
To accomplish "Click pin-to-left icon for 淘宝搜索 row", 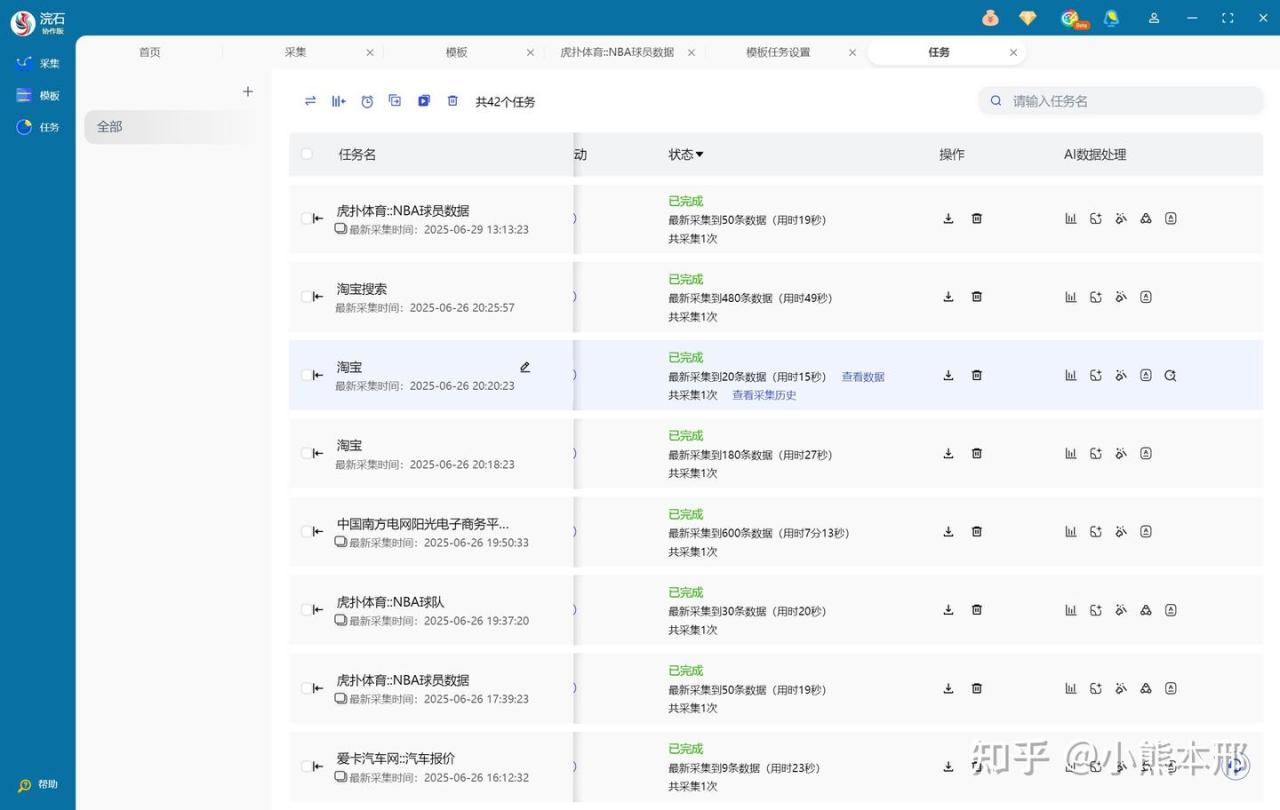I will (x=317, y=297).
